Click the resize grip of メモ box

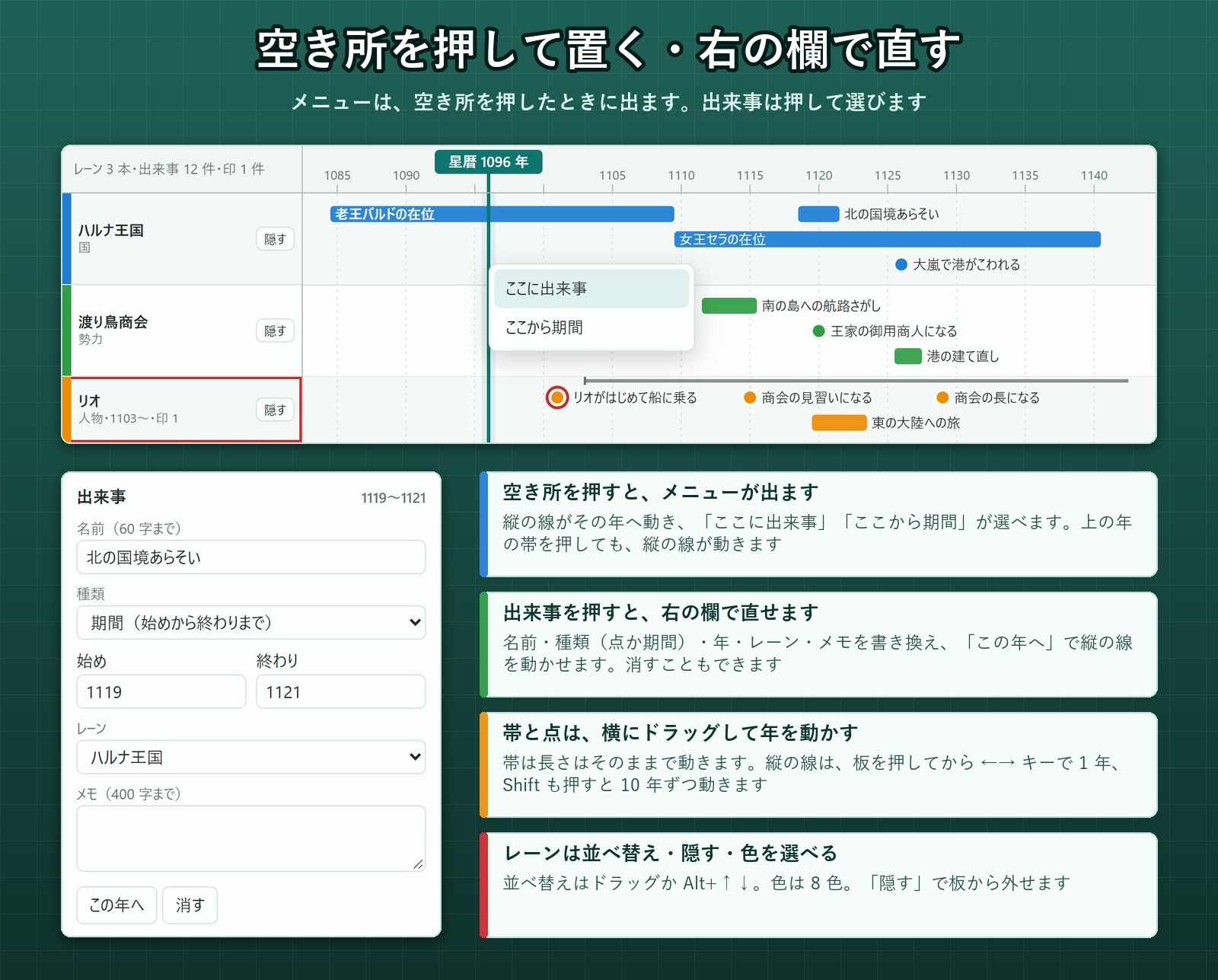(x=418, y=864)
